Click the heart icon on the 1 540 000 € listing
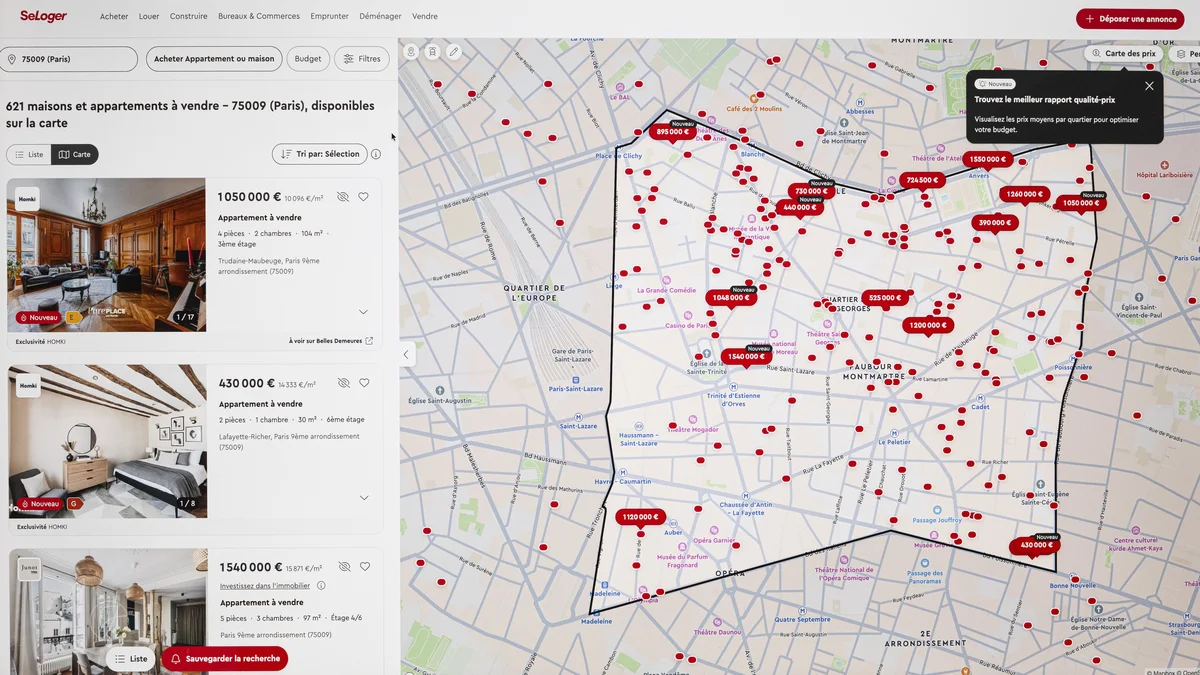Viewport: 1200px width, 675px height. pos(364,566)
